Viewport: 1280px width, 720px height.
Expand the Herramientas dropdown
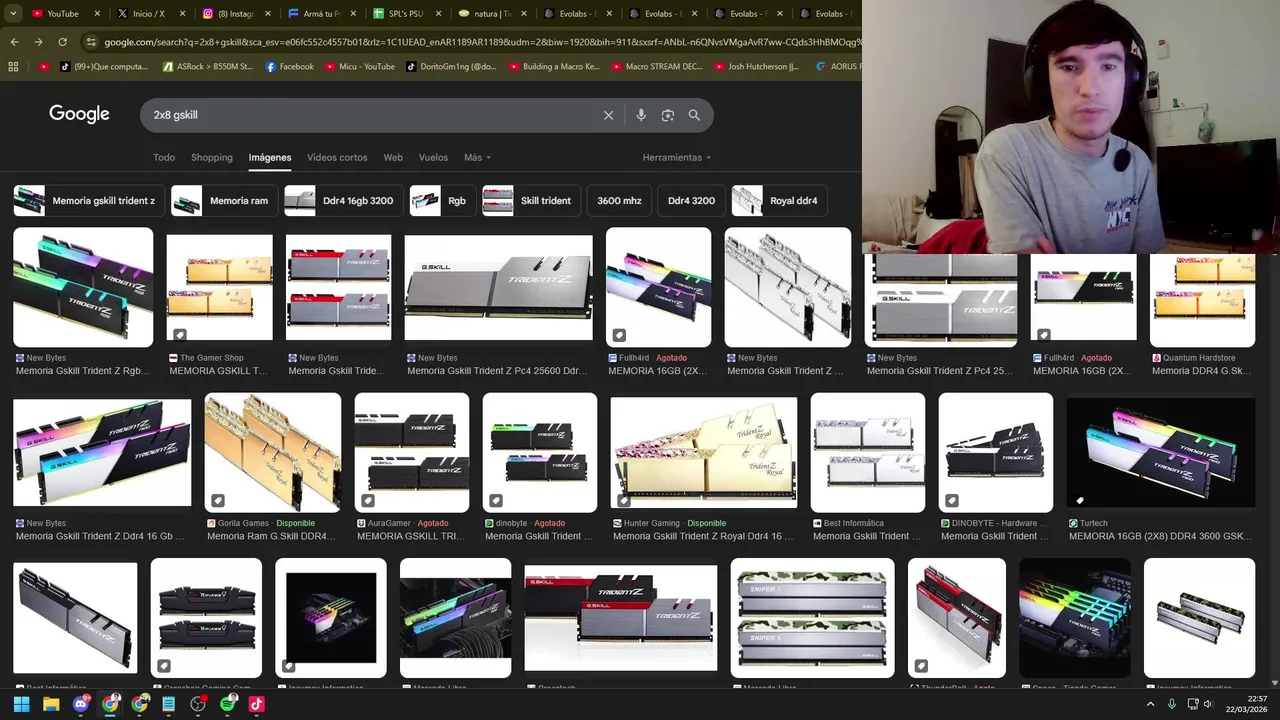(x=677, y=157)
